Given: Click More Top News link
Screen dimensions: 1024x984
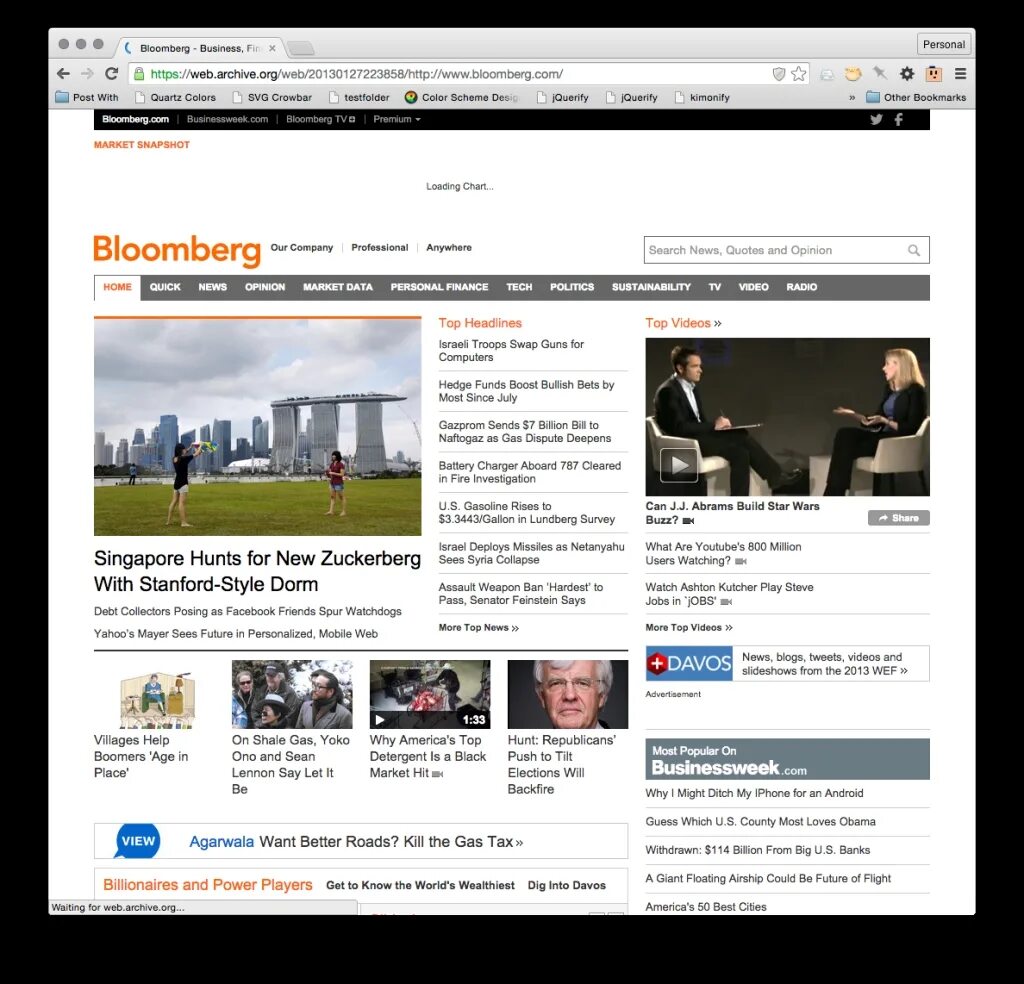Looking at the screenshot, I should [479, 627].
